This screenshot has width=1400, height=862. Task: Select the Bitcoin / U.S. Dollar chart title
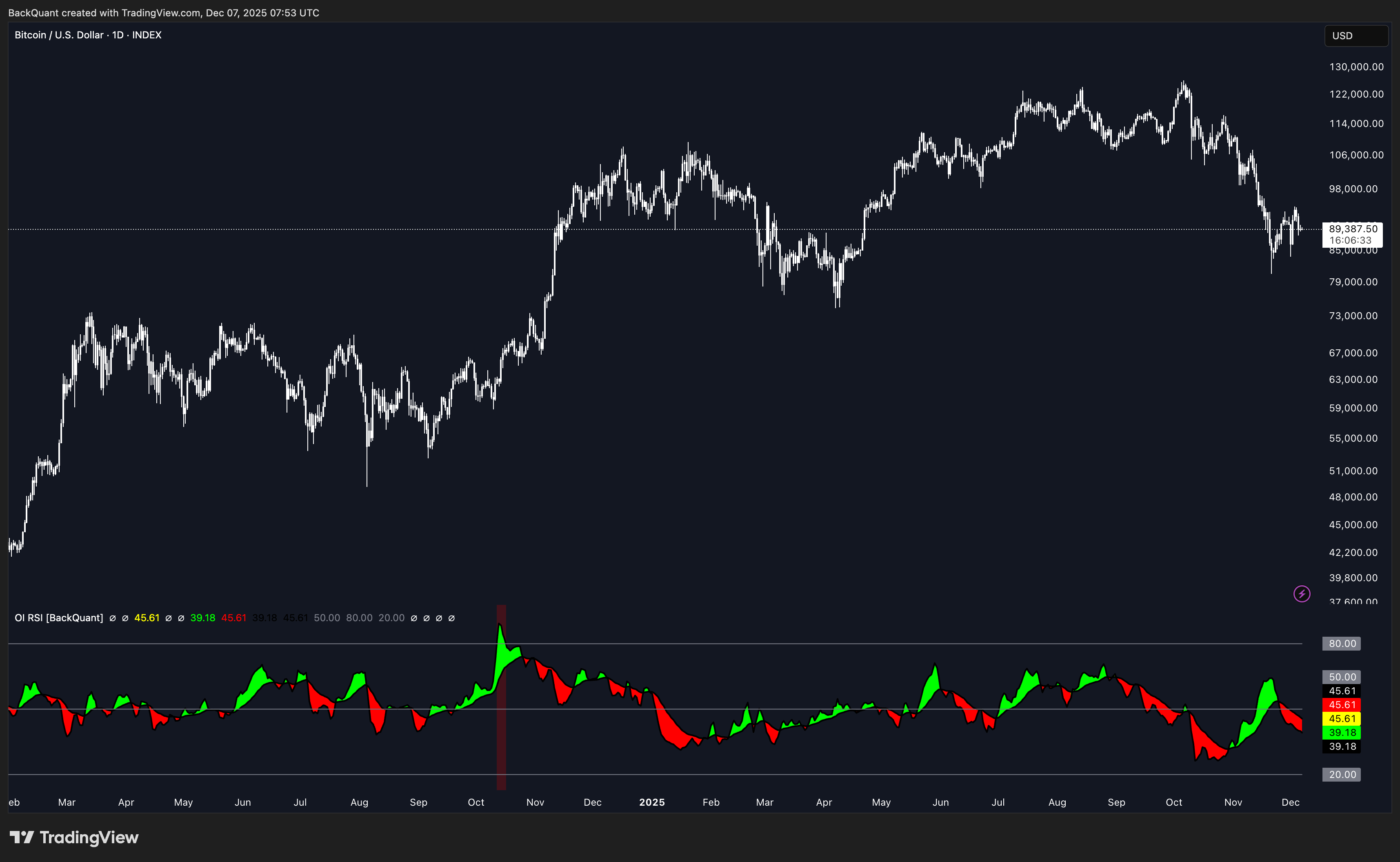pos(88,35)
